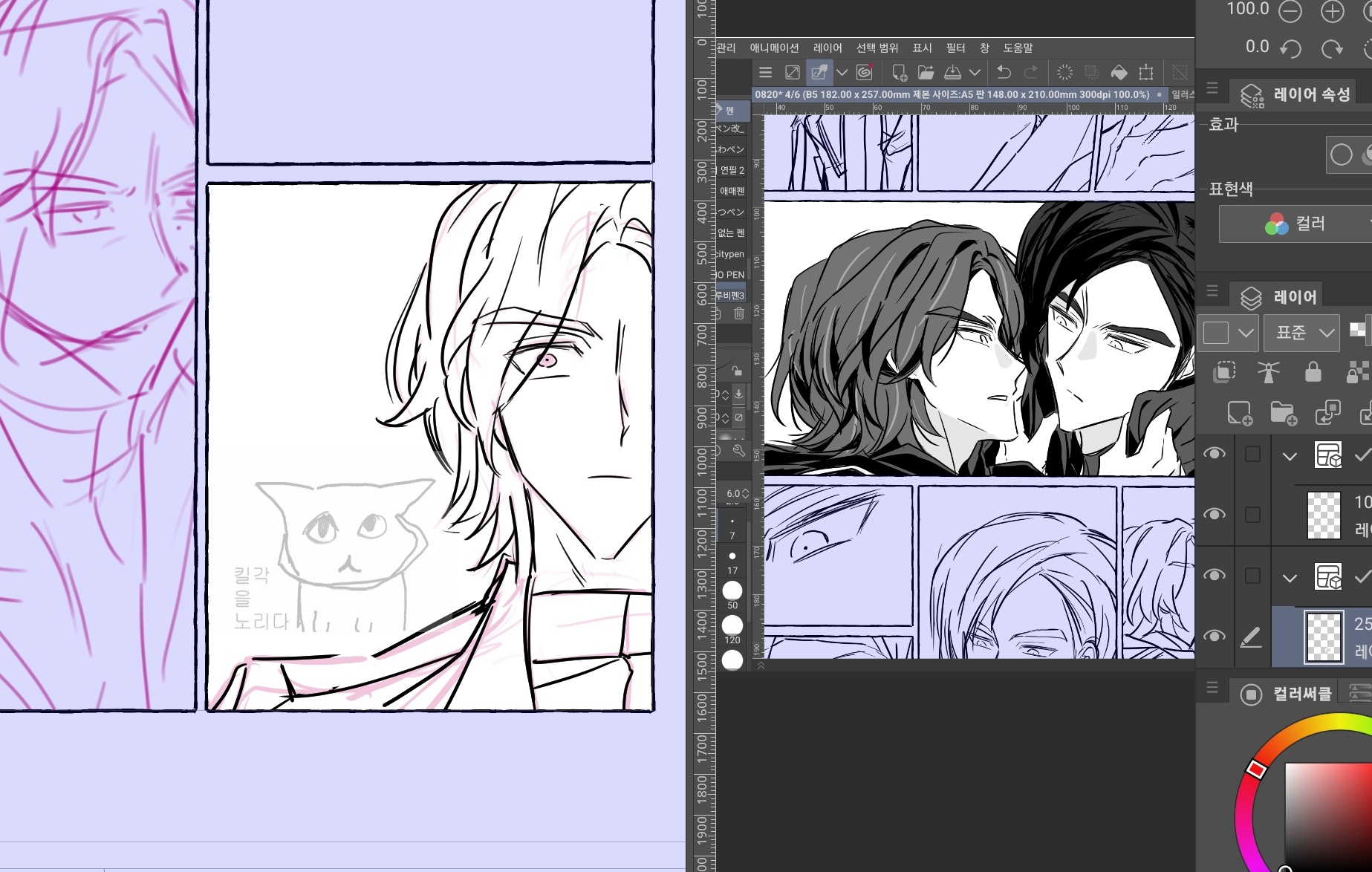Create a new layer folder
This screenshot has width=1372, height=872.
(x=1284, y=412)
